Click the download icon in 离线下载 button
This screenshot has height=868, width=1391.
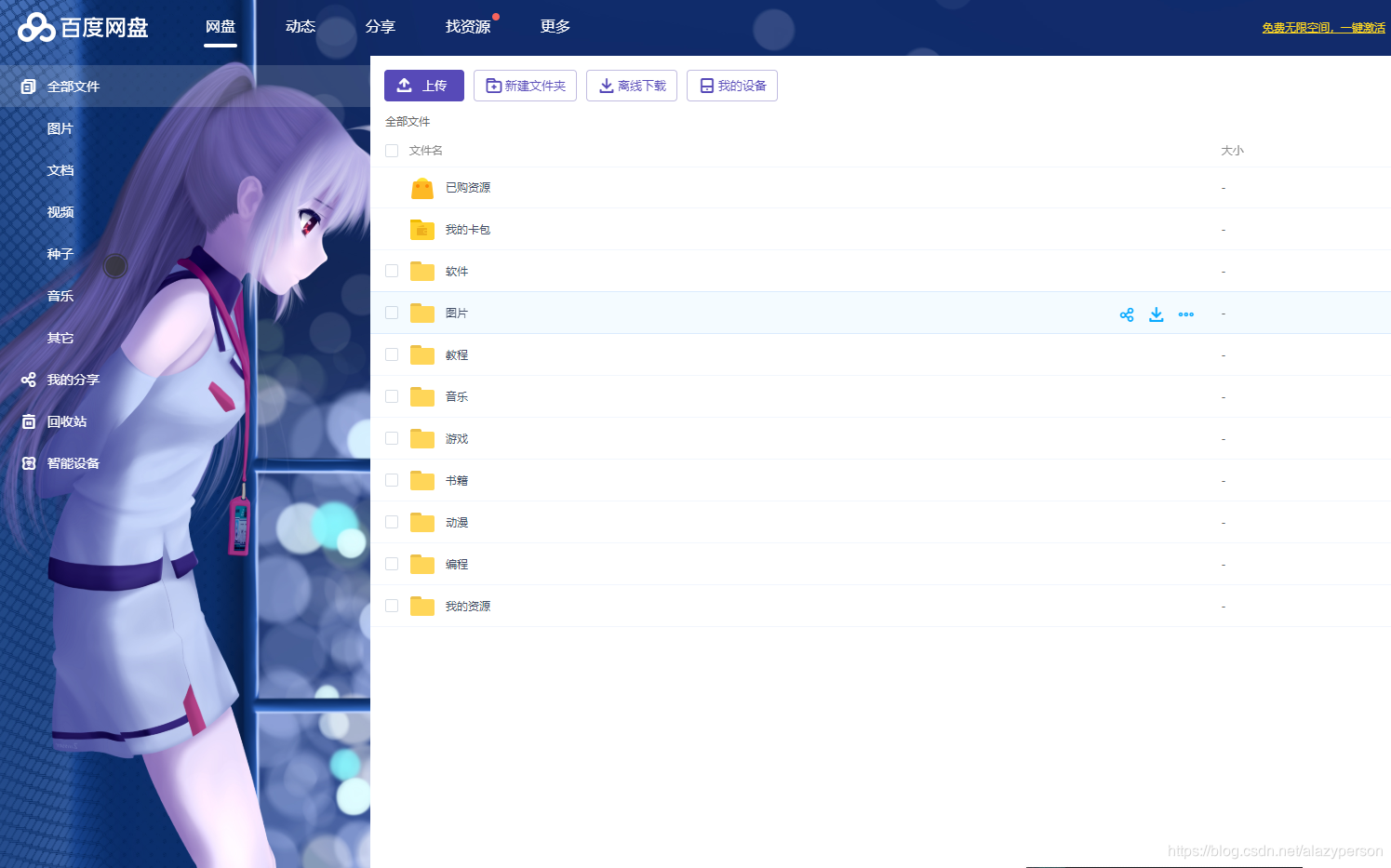click(607, 86)
